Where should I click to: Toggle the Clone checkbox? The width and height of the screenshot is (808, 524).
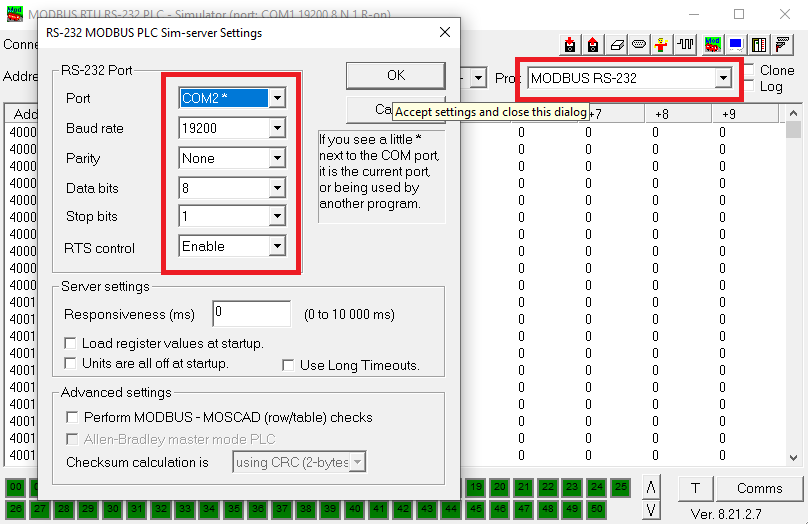pyautogui.click(x=749, y=70)
